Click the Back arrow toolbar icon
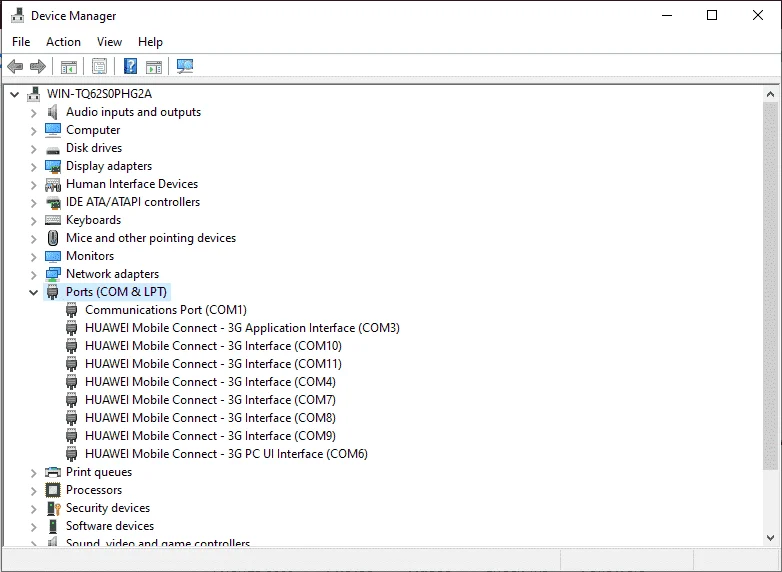The image size is (782, 572). (15, 66)
